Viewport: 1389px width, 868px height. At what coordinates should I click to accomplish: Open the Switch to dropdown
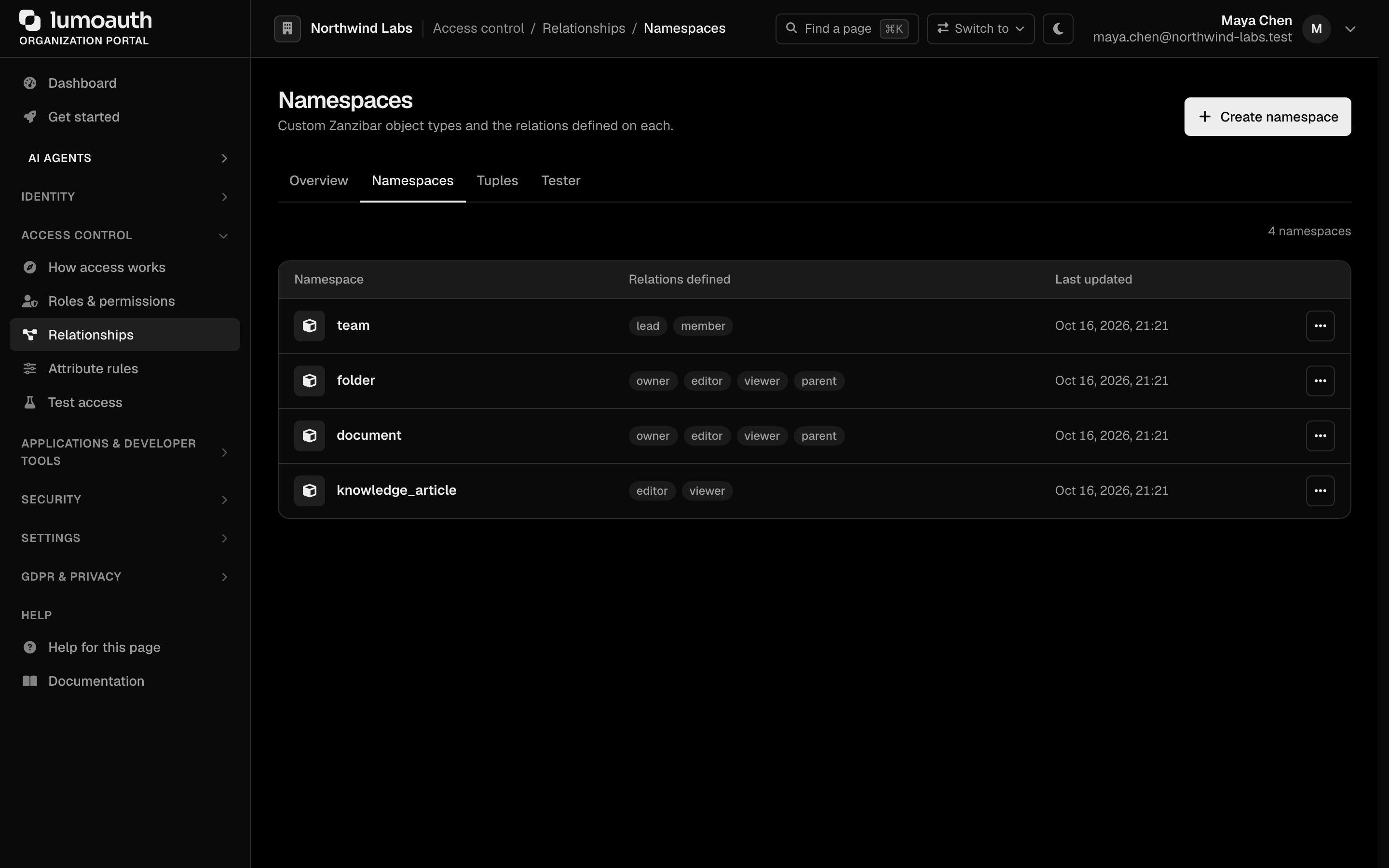[x=980, y=29]
